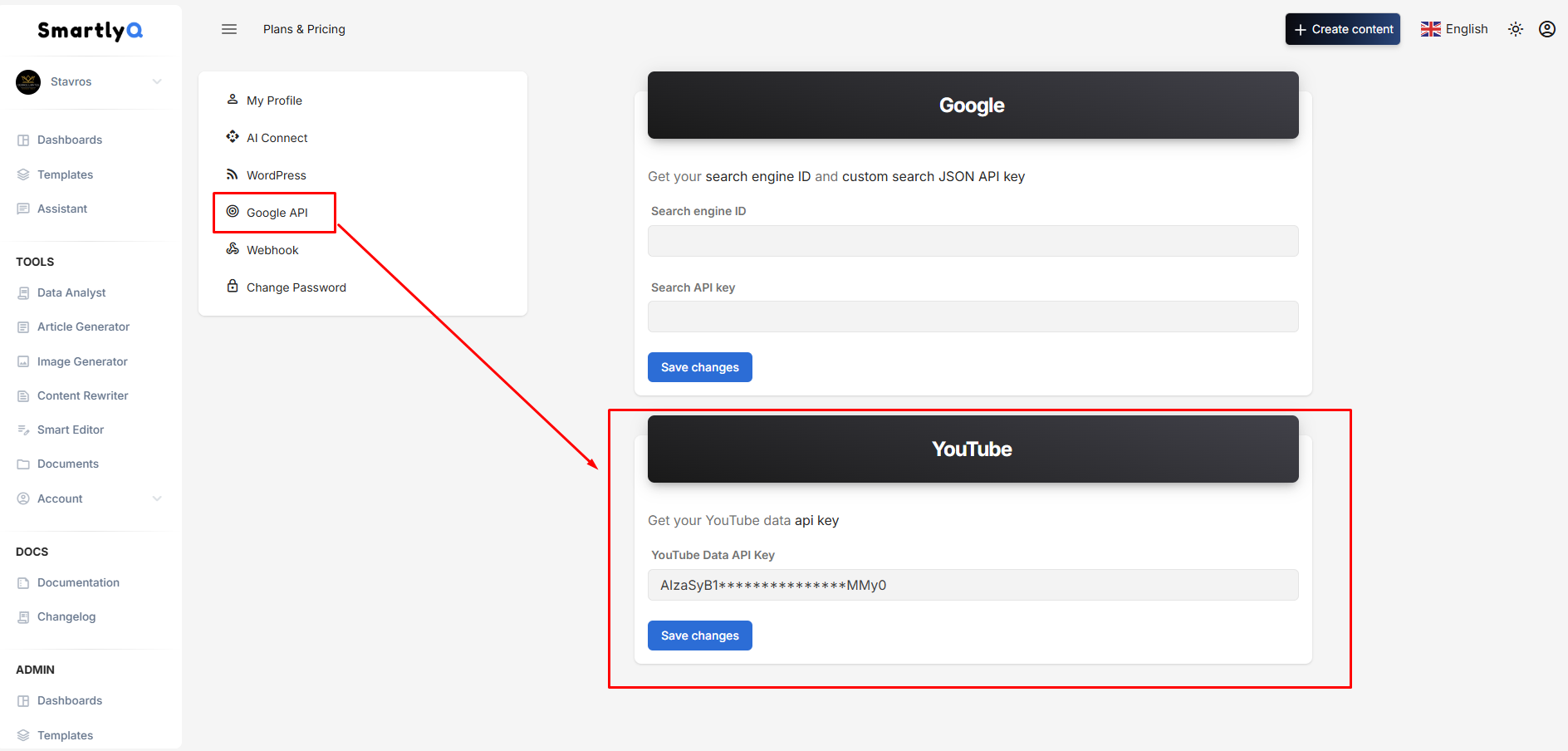The width and height of the screenshot is (1568, 751).
Task: Click the Image Generator icon
Action: click(x=23, y=362)
